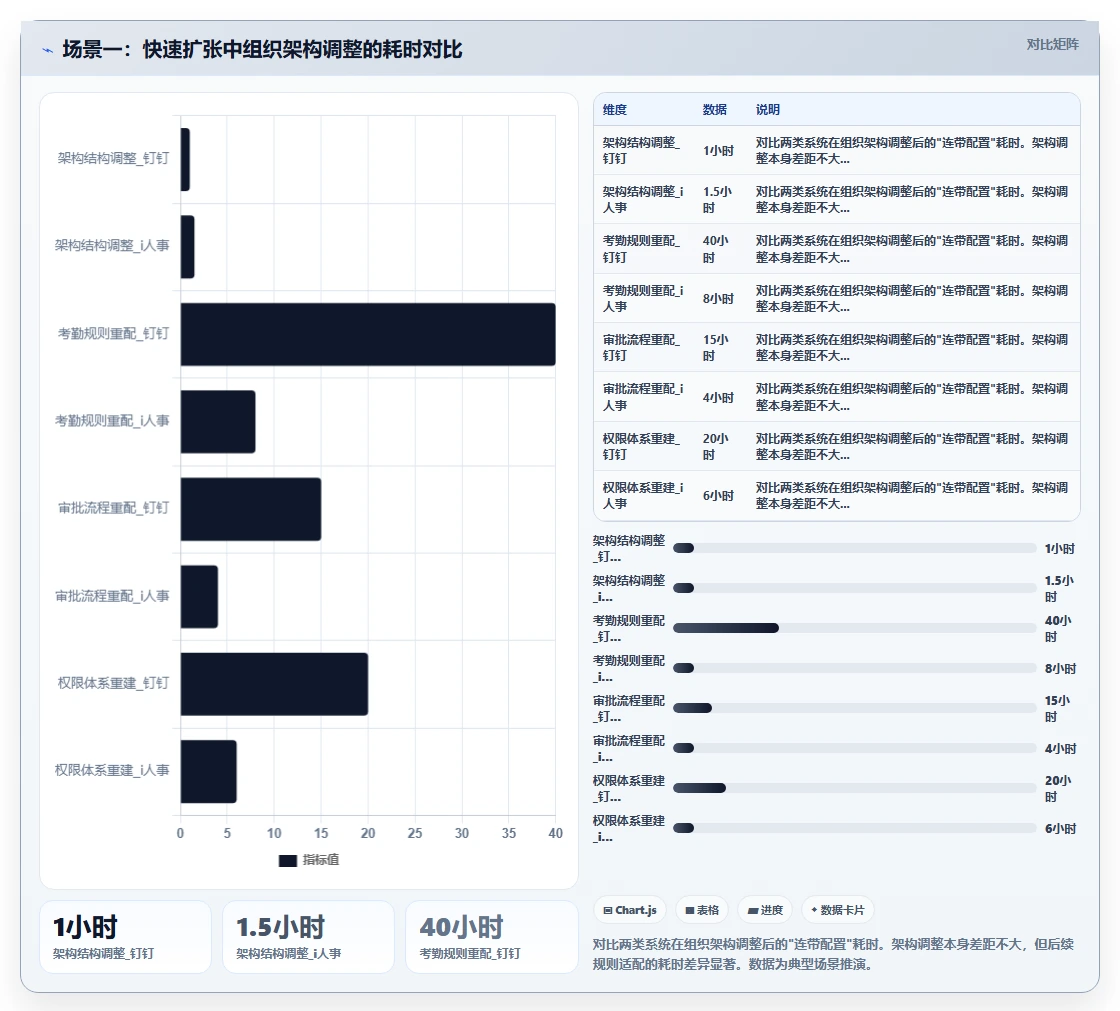Select the 进度 tag chip
This screenshot has width=1120, height=1011.
point(765,910)
